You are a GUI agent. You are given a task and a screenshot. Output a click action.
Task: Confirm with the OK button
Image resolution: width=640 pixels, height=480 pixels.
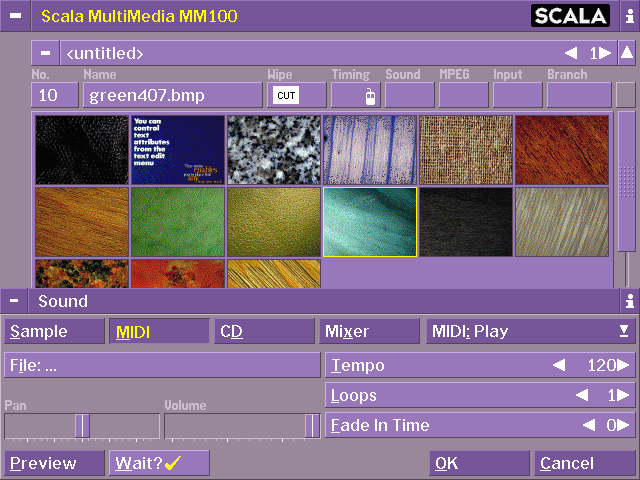pos(479,463)
